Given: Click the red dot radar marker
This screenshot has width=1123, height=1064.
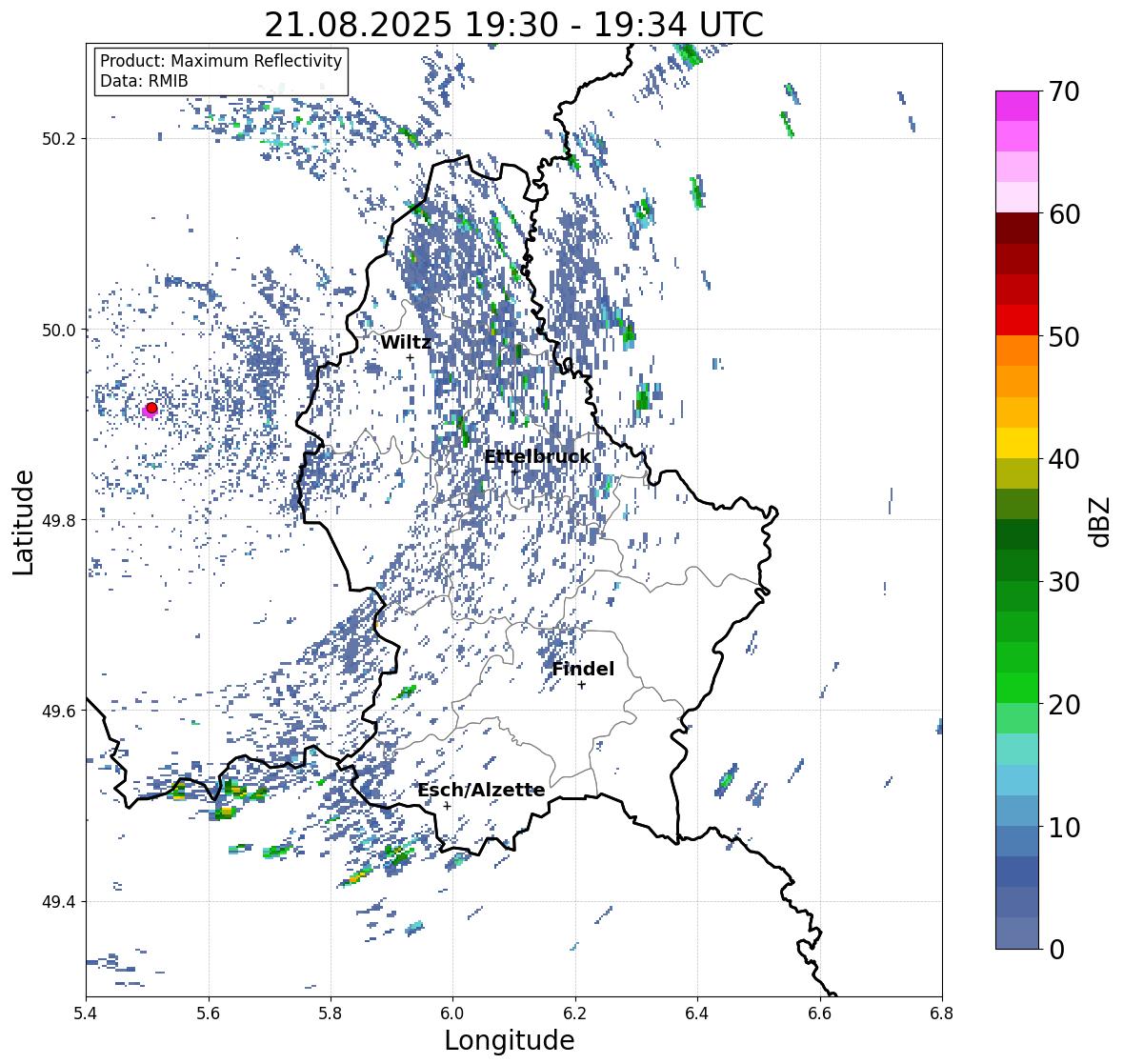Looking at the screenshot, I should click(151, 408).
